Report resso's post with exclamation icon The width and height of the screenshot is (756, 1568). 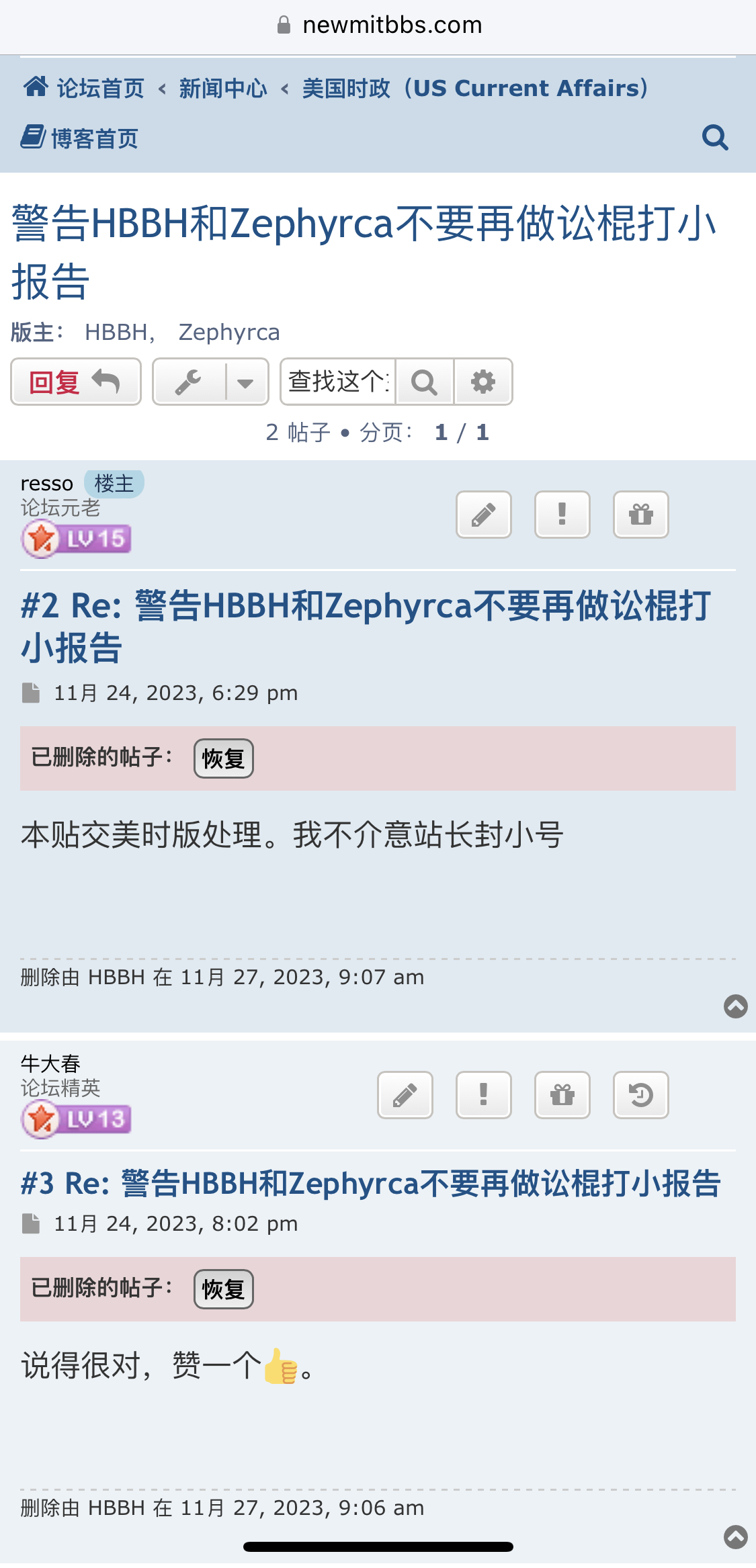562,515
